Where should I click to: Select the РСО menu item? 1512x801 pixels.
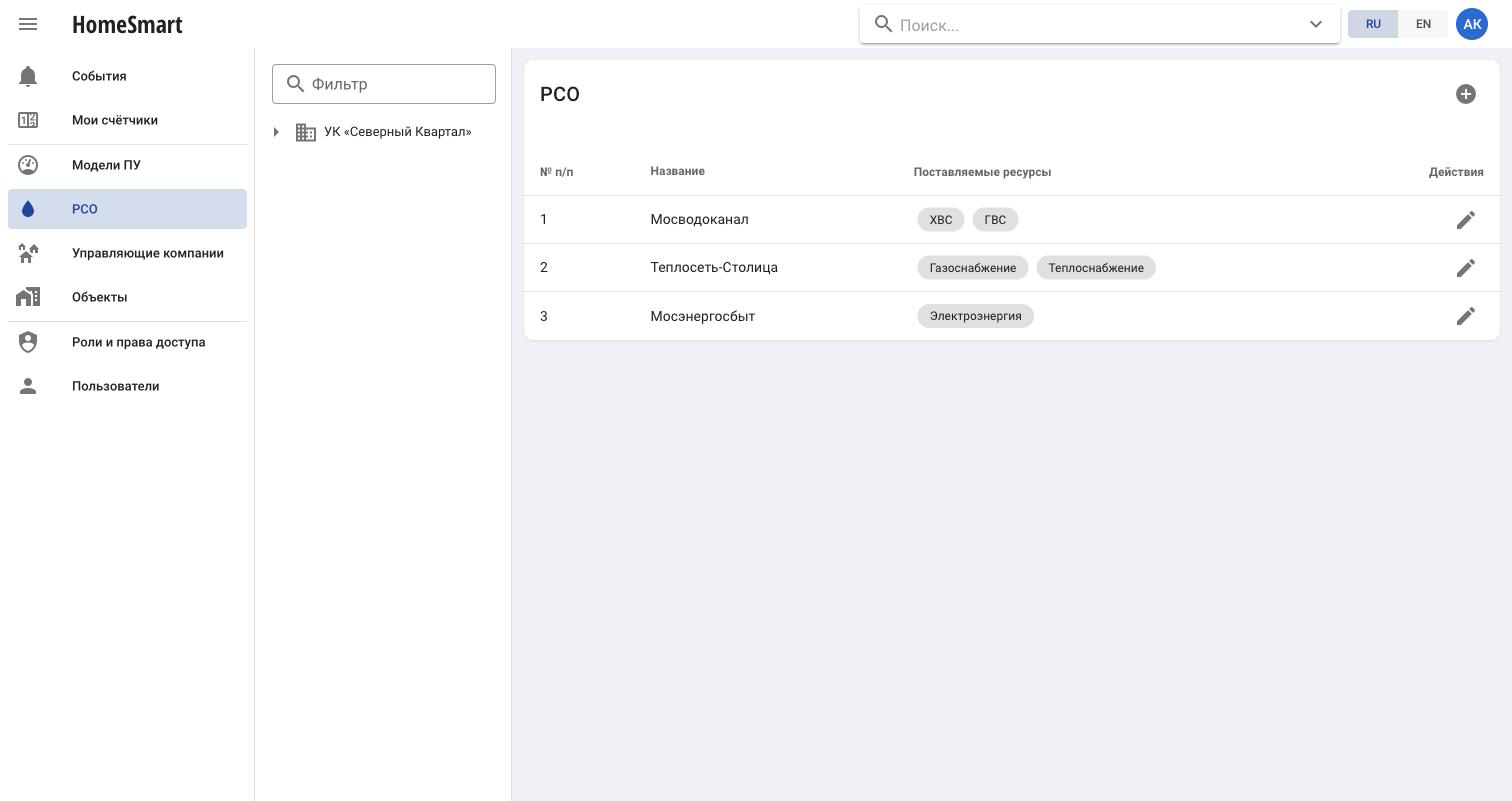tap(127, 209)
